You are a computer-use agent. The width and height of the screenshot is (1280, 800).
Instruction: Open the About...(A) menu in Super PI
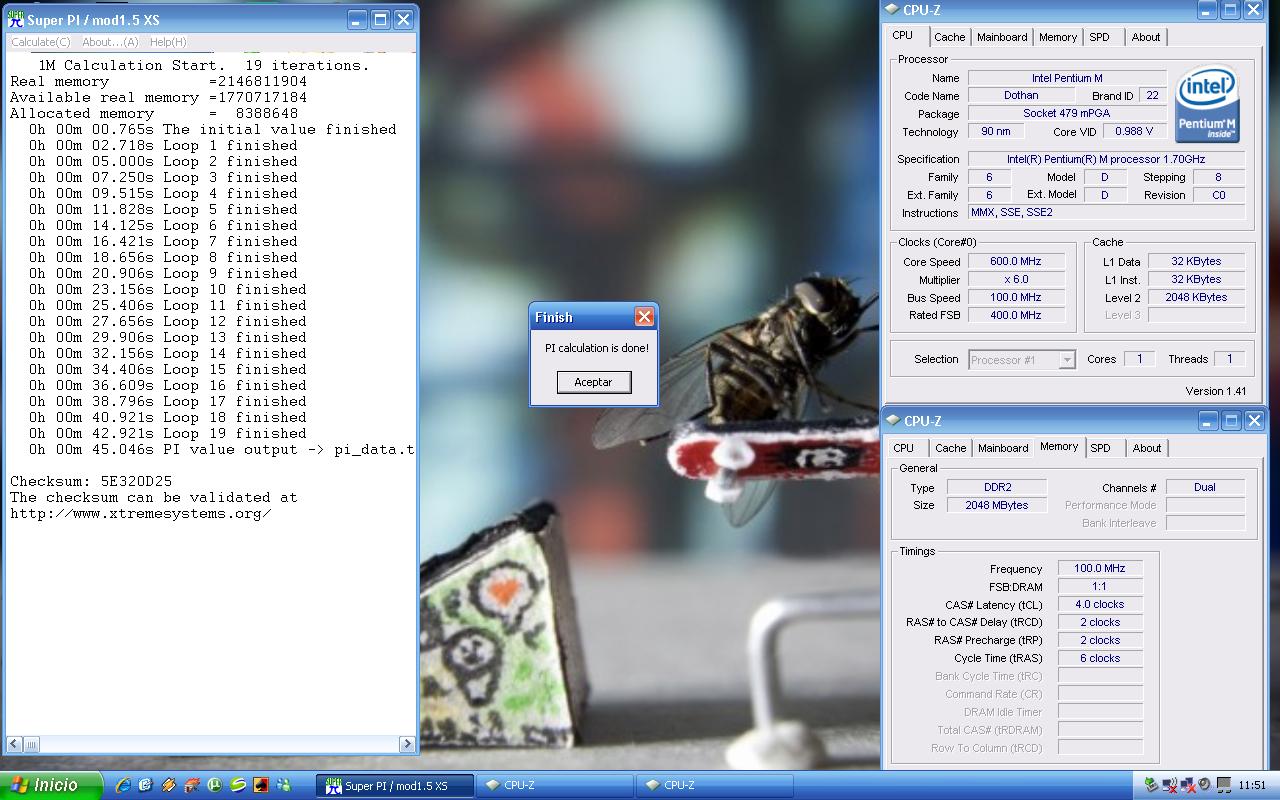click(x=110, y=42)
